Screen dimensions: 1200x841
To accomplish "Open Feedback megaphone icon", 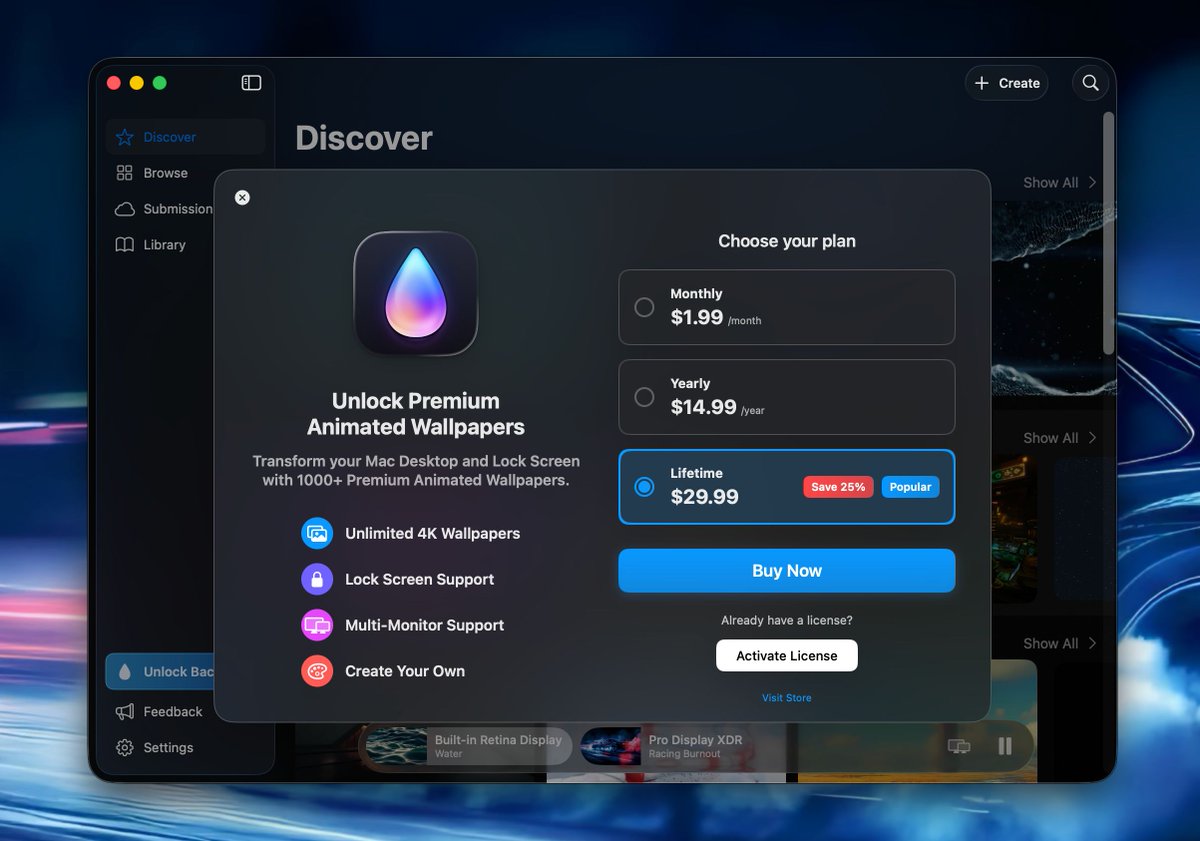I will 124,712.
